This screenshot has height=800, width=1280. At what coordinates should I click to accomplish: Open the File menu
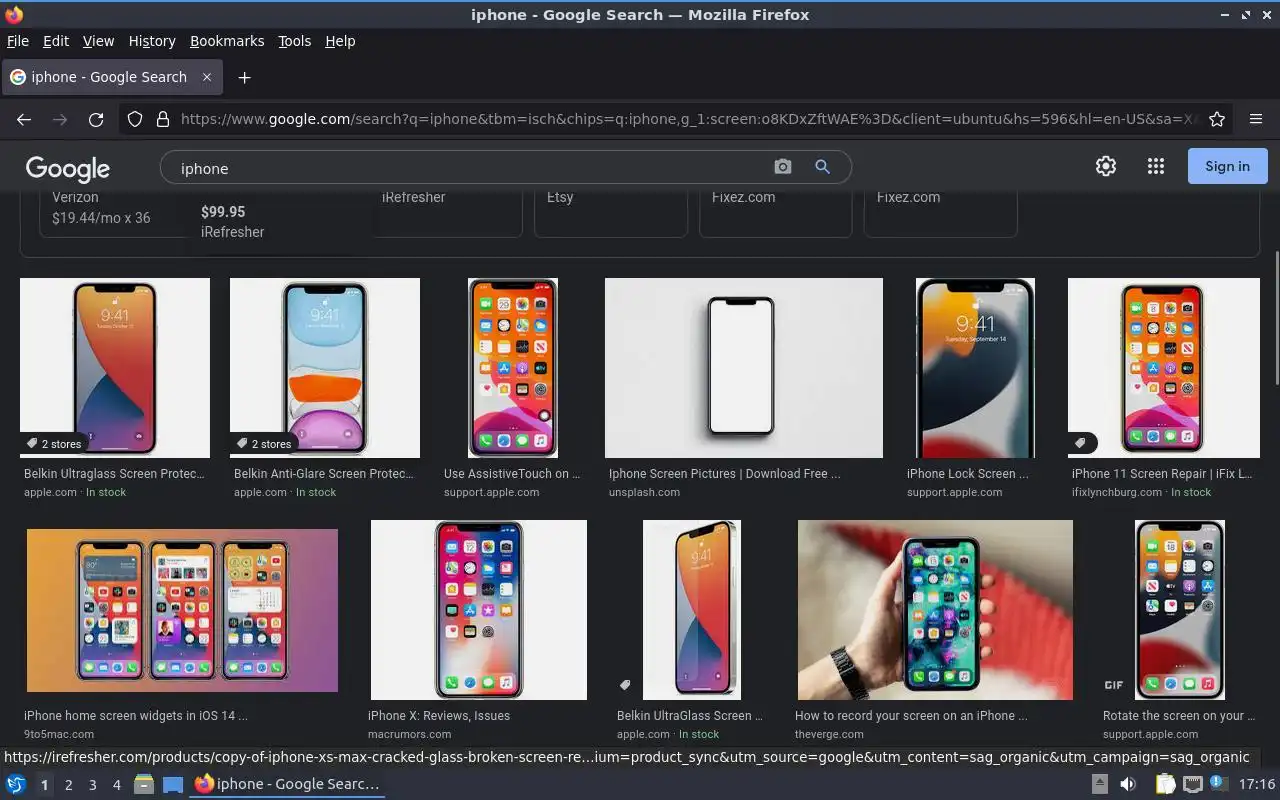[17, 41]
